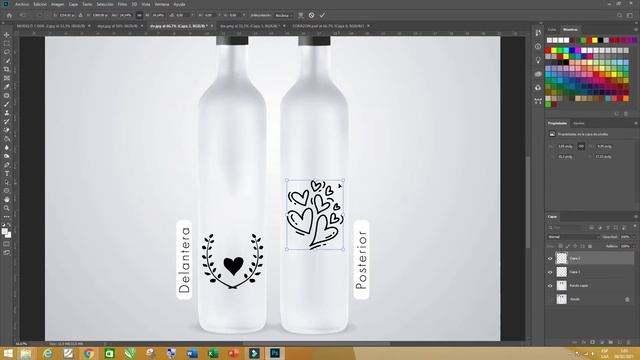Click the Capa 2 layer thumbnail

pos(562,258)
